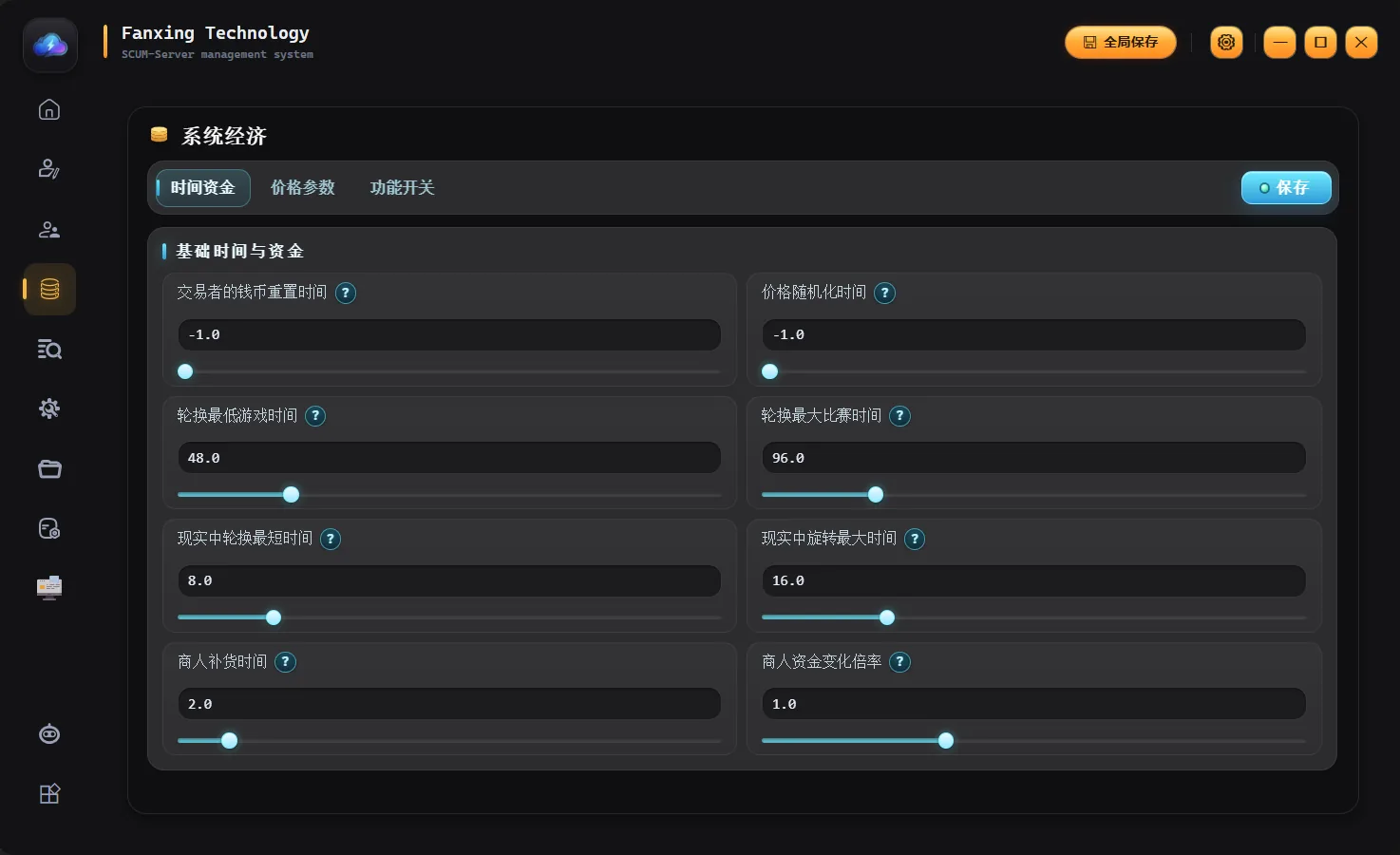This screenshot has width=1400, height=855.
Task: Click the cloud app logo
Action: 50,45
